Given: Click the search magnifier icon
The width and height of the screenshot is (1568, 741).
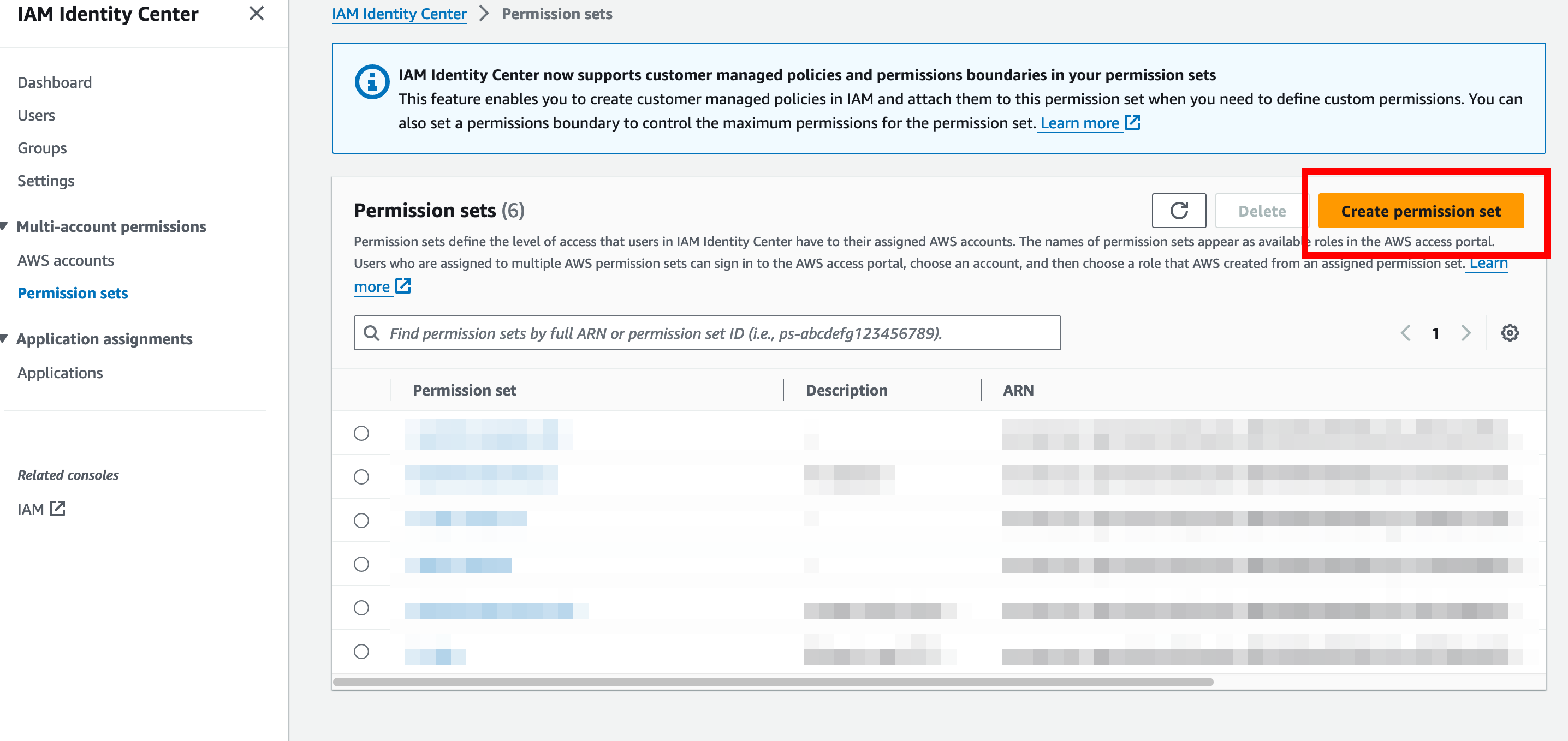Looking at the screenshot, I should (x=371, y=333).
